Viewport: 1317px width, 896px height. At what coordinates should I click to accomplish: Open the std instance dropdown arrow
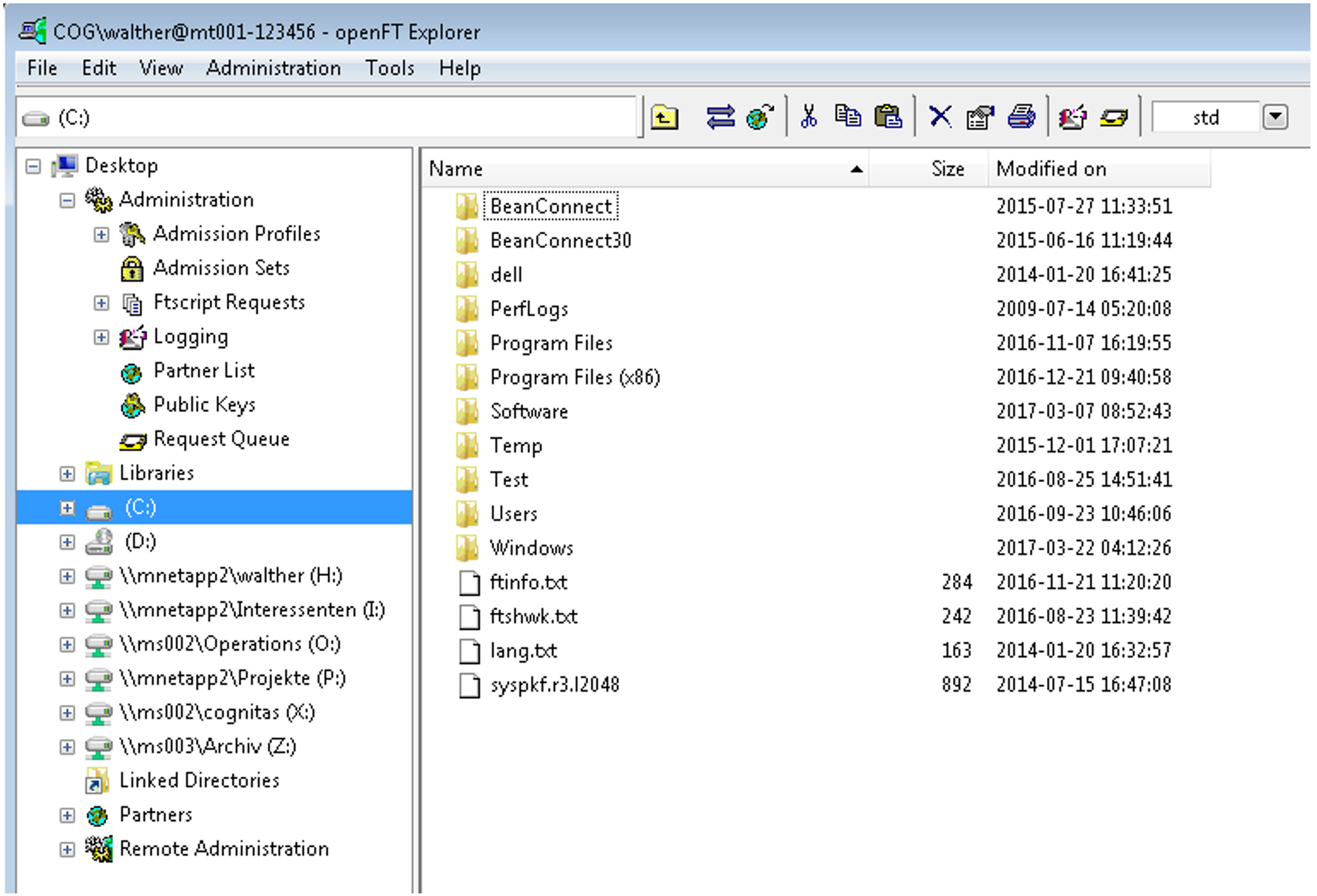[1275, 118]
